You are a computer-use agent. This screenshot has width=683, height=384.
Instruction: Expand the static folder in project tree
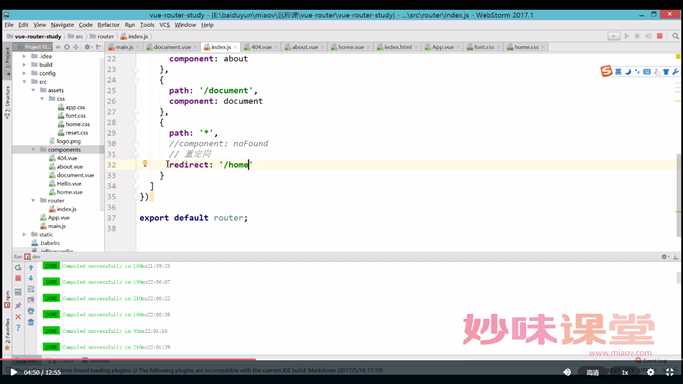coord(24,234)
